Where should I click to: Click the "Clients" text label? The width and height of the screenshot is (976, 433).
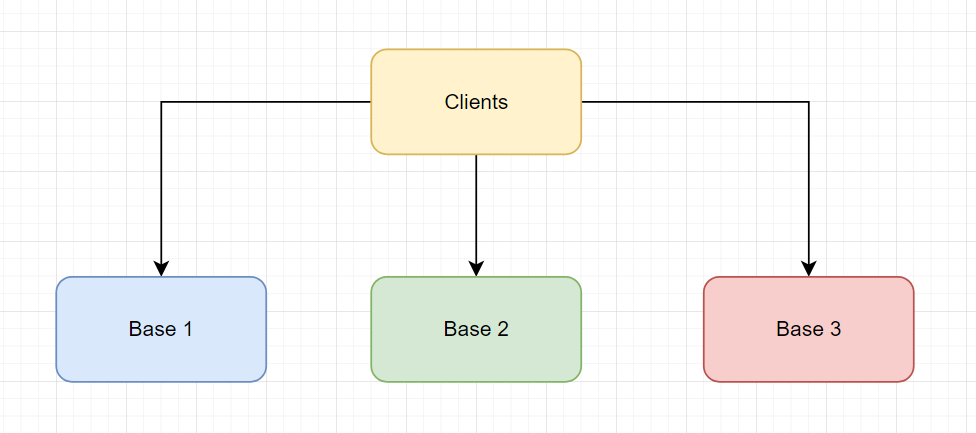[476, 102]
